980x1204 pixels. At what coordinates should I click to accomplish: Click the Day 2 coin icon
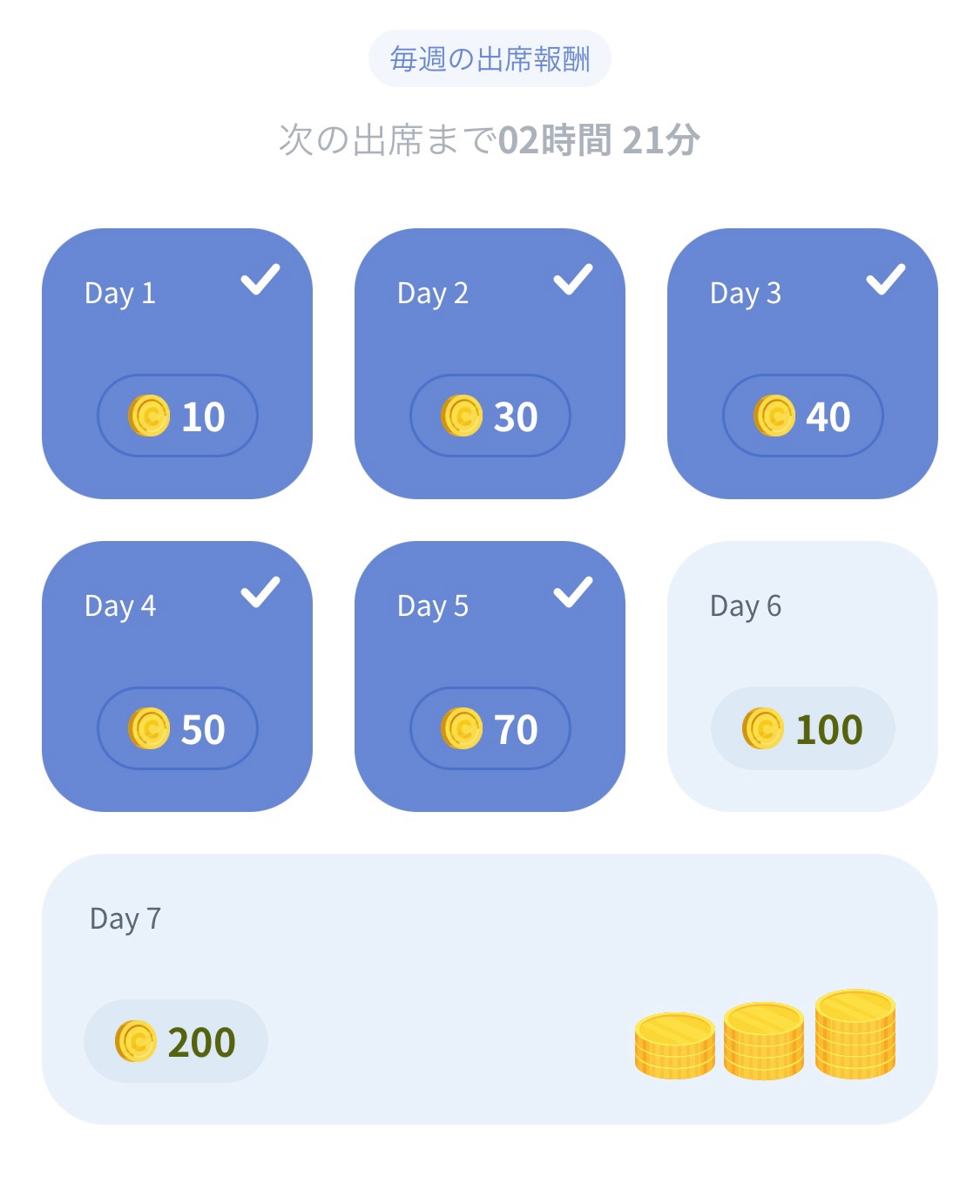pos(462,416)
